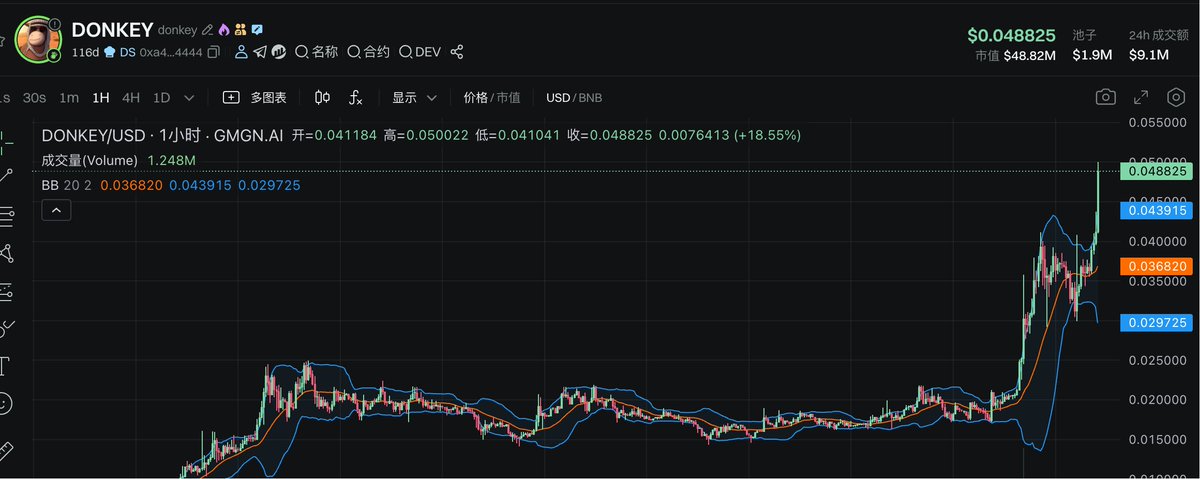The image size is (1200, 479).
Task: Click the BB 20 2 indicator label
Action: pyautogui.click(x=67, y=185)
